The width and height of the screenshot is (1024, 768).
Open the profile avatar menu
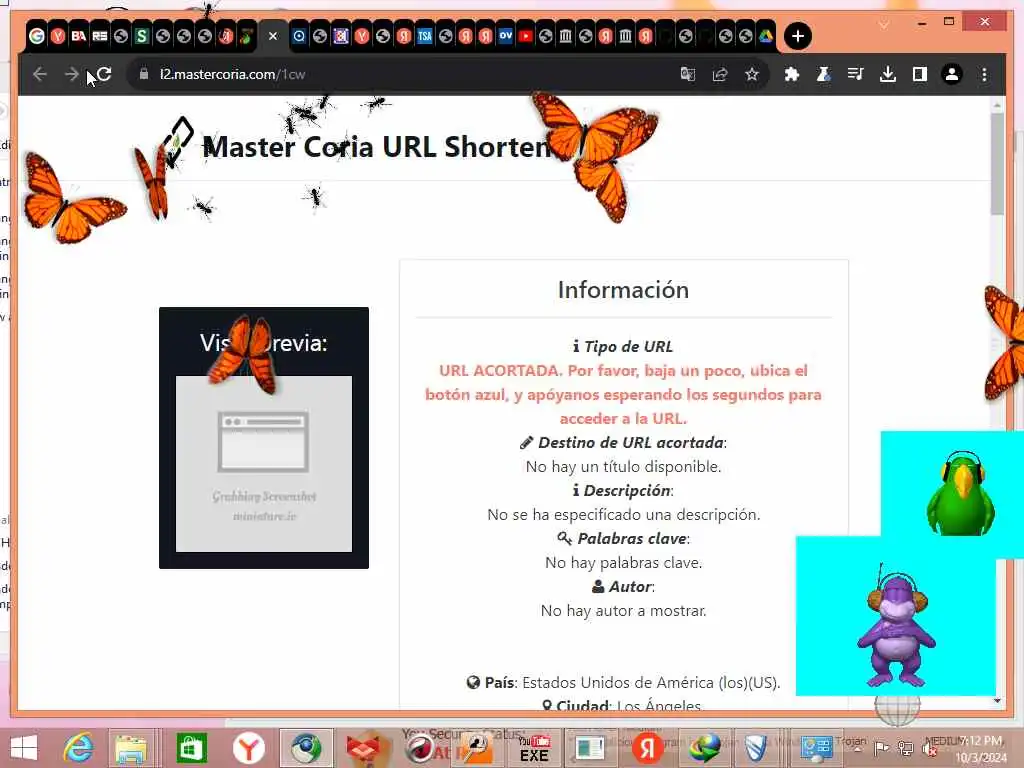pos(952,74)
